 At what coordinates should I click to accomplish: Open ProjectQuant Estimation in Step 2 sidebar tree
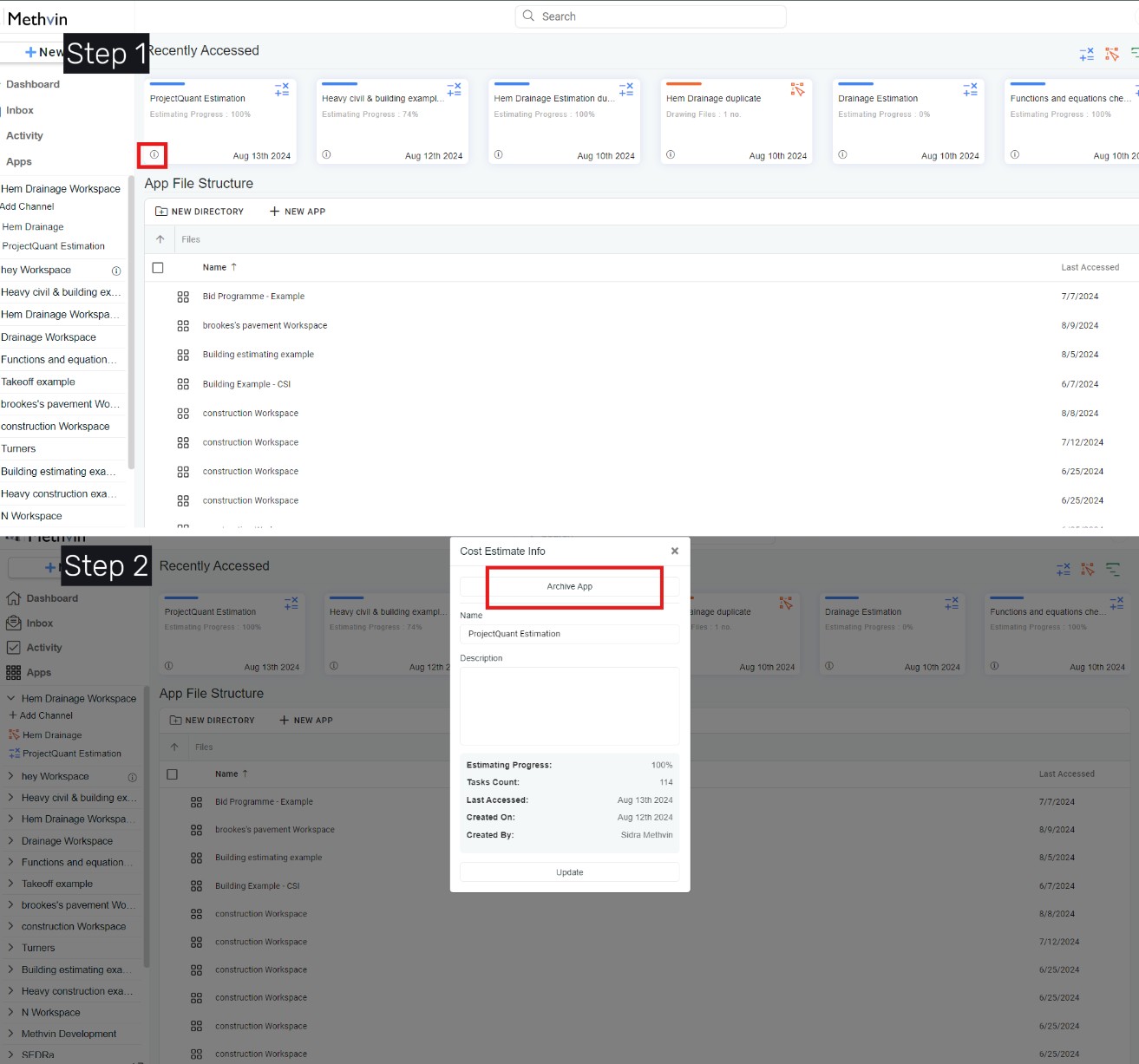(x=71, y=754)
